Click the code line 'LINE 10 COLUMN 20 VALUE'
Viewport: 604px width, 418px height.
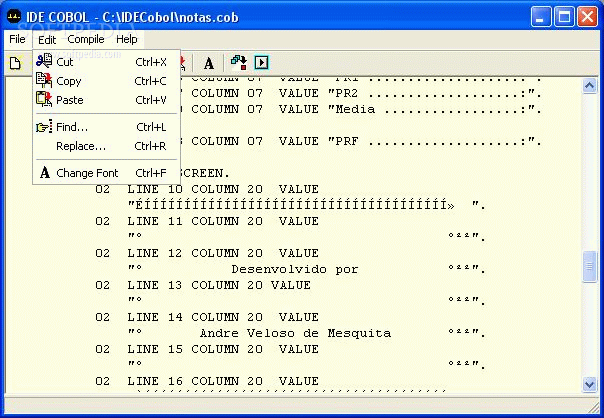[x=223, y=189]
